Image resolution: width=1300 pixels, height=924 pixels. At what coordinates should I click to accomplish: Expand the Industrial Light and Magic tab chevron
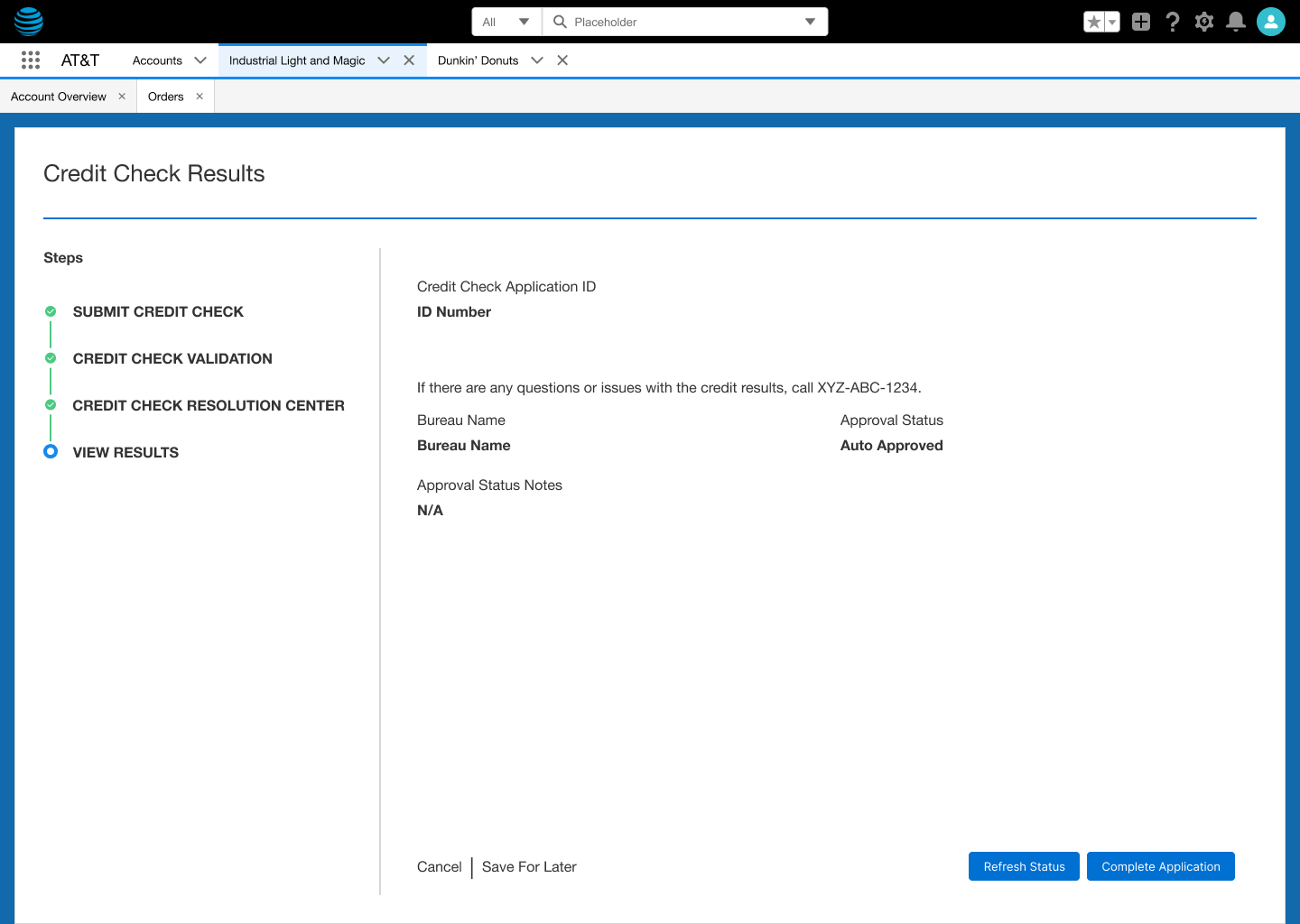(x=383, y=60)
